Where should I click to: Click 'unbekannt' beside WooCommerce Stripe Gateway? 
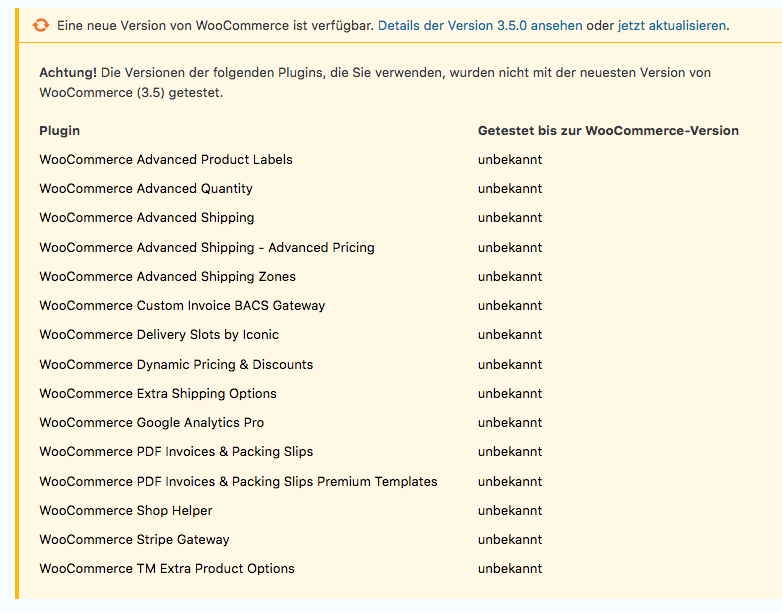pos(510,539)
